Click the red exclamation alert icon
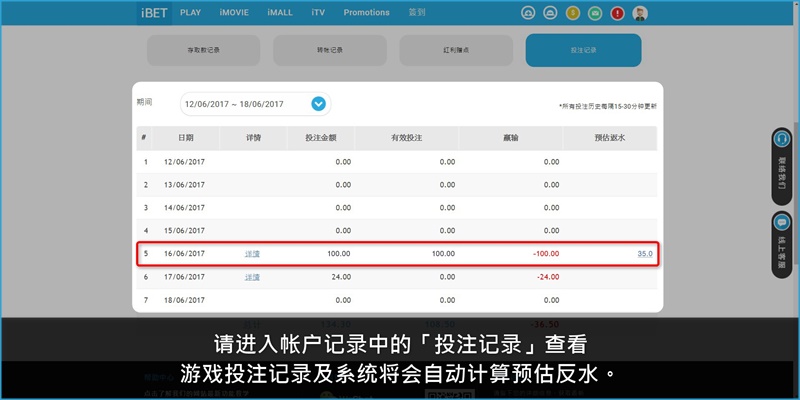Viewport: 800px width, 400px height. click(617, 13)
